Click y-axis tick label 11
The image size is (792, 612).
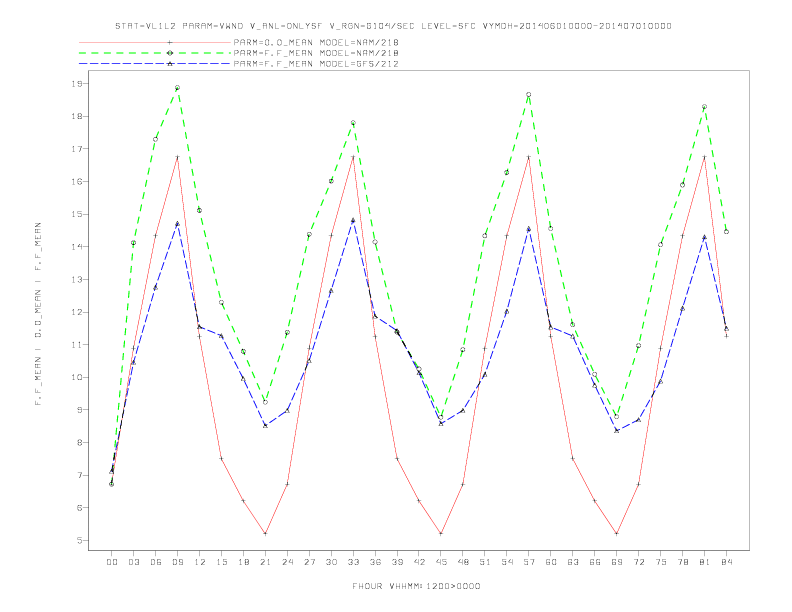(76, 345)
